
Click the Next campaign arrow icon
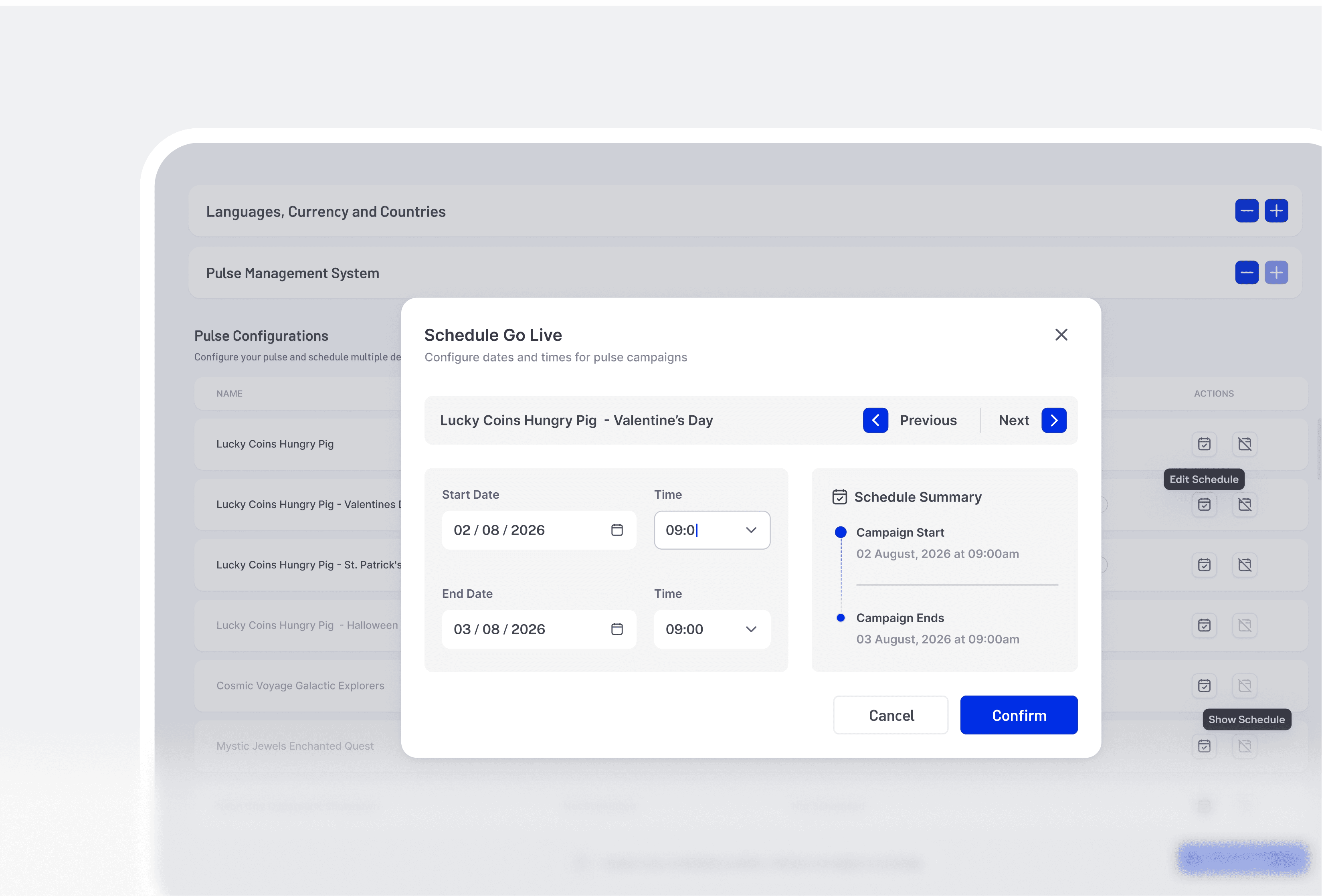(x=1053, y=421)
